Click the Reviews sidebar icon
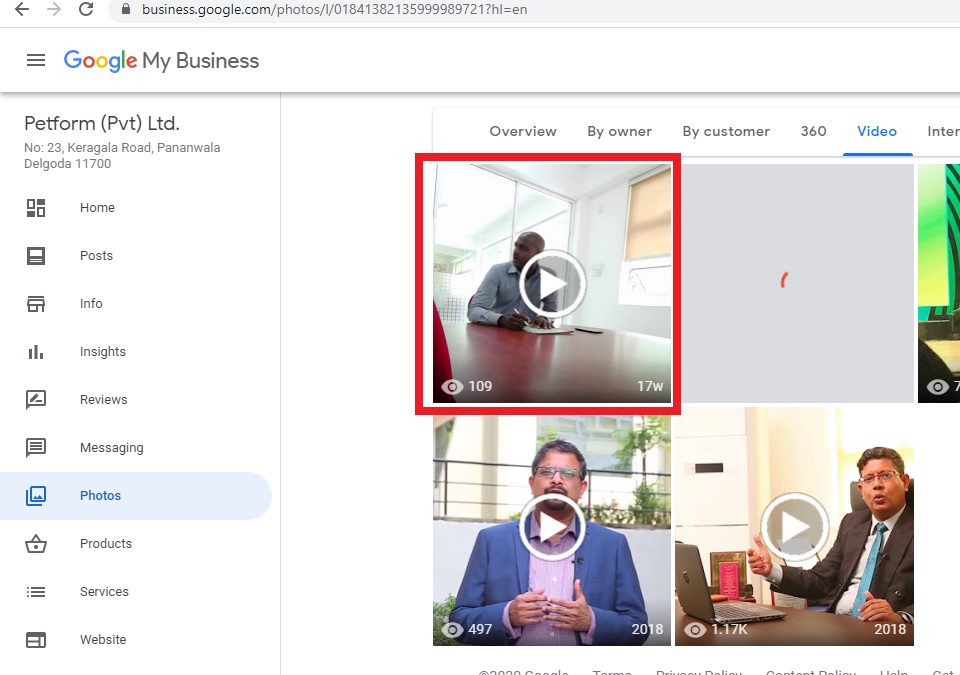 coord(36,399)
